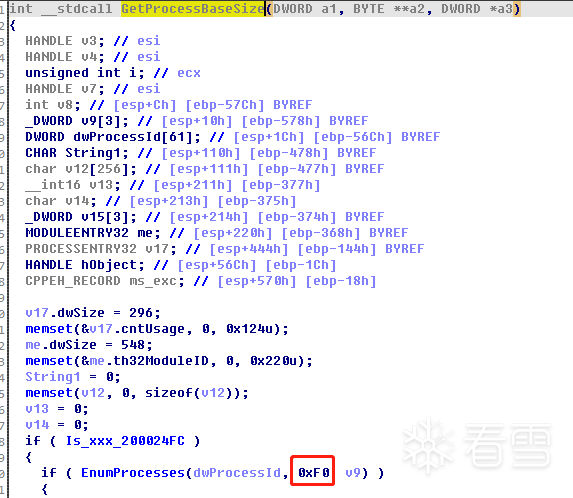
Task: Click the value 296 in v17.dwSize assignment
Action: [x=141, y=313]
